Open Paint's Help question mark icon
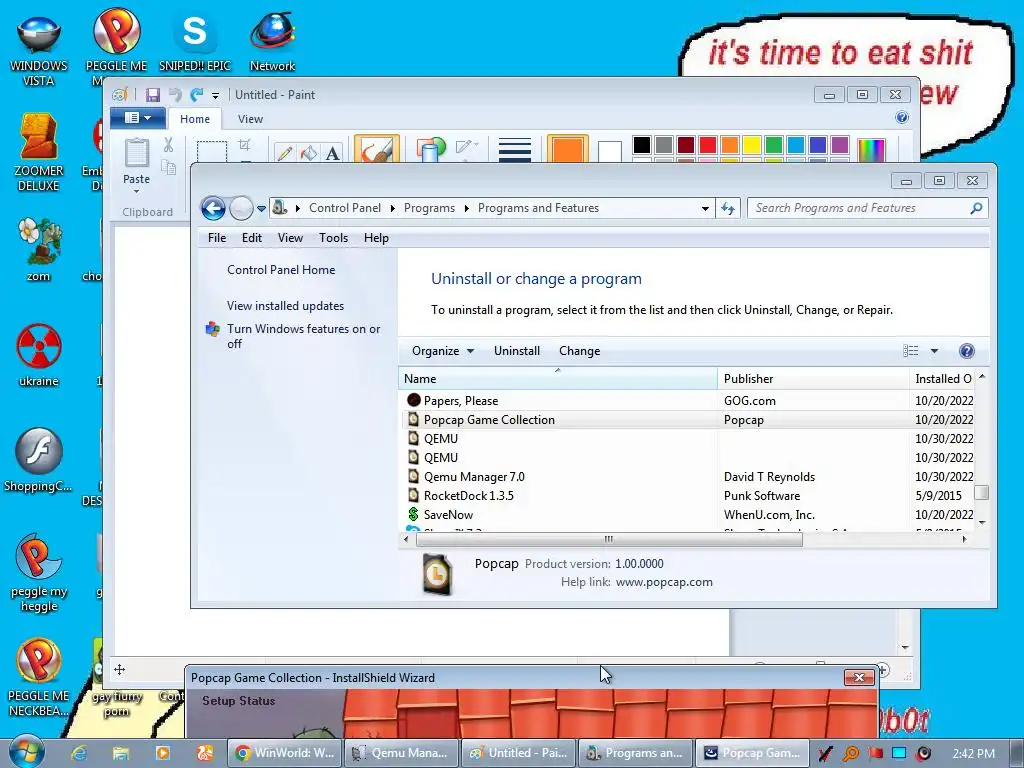This screenshot has height=768, width=1024. (902, 118)
